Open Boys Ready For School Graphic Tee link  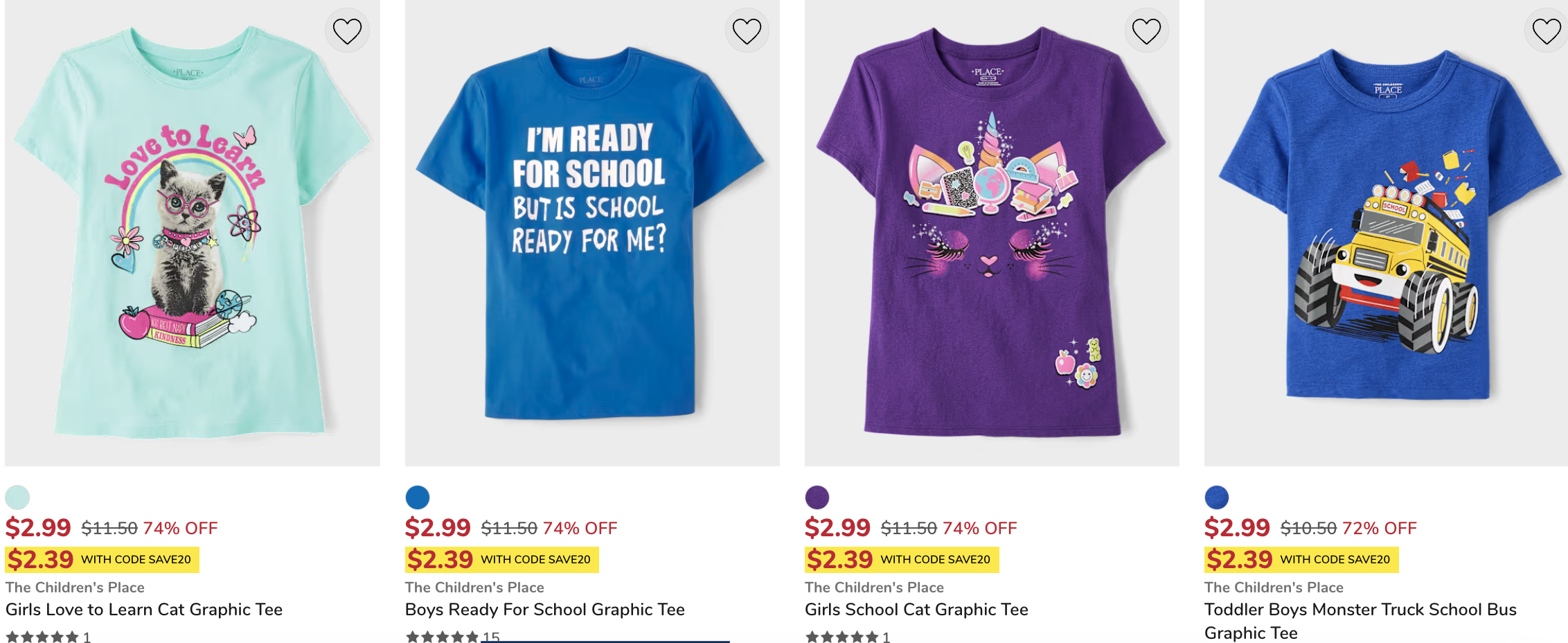coord(544,610)
